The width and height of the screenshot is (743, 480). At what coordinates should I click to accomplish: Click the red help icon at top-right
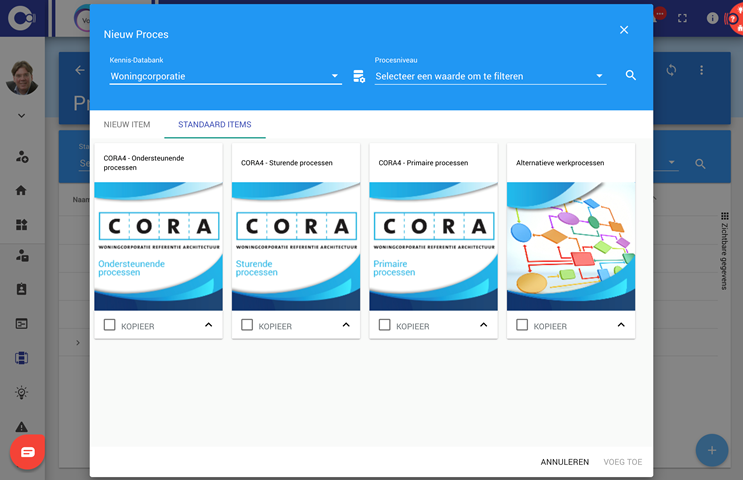click(733, 19)
